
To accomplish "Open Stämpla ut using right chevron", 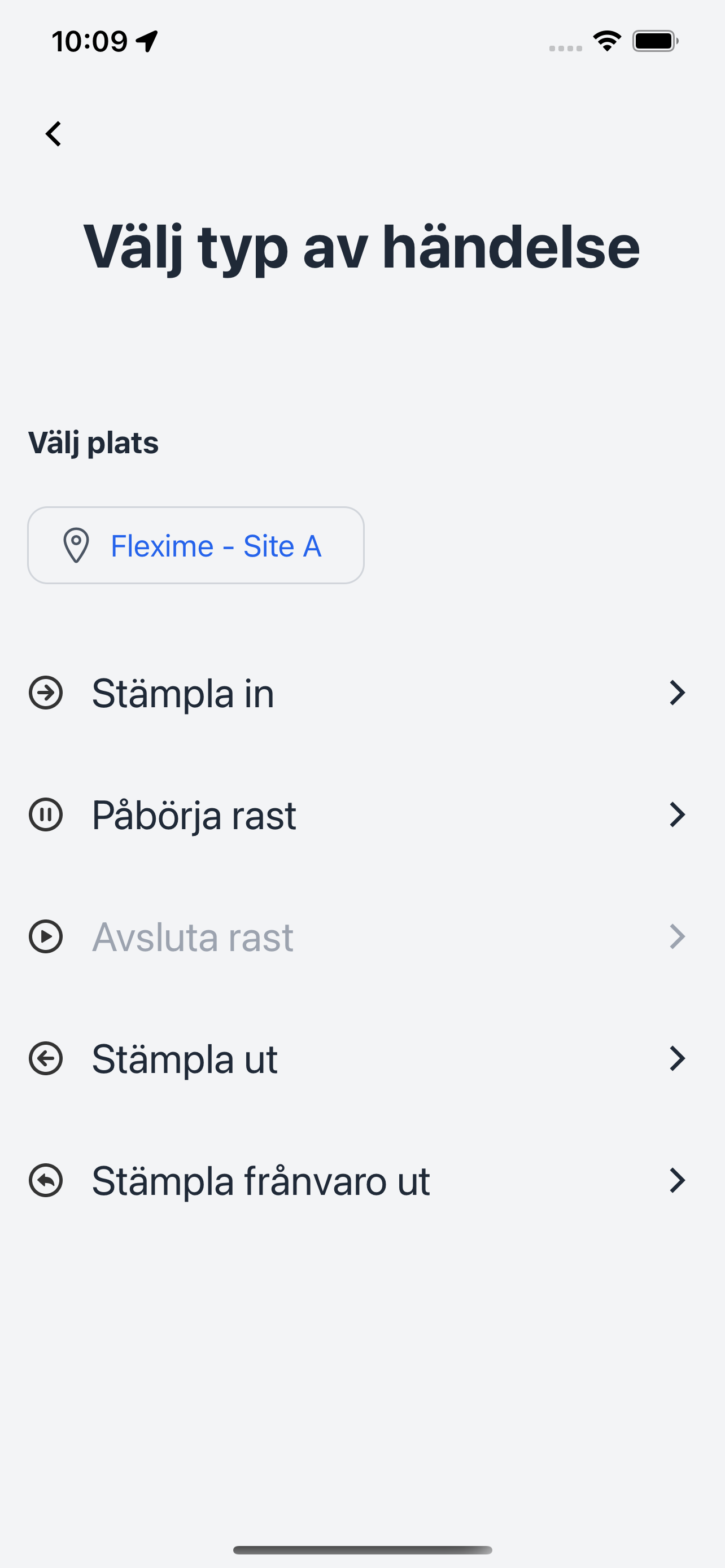I will click(x=678, y=1058).
